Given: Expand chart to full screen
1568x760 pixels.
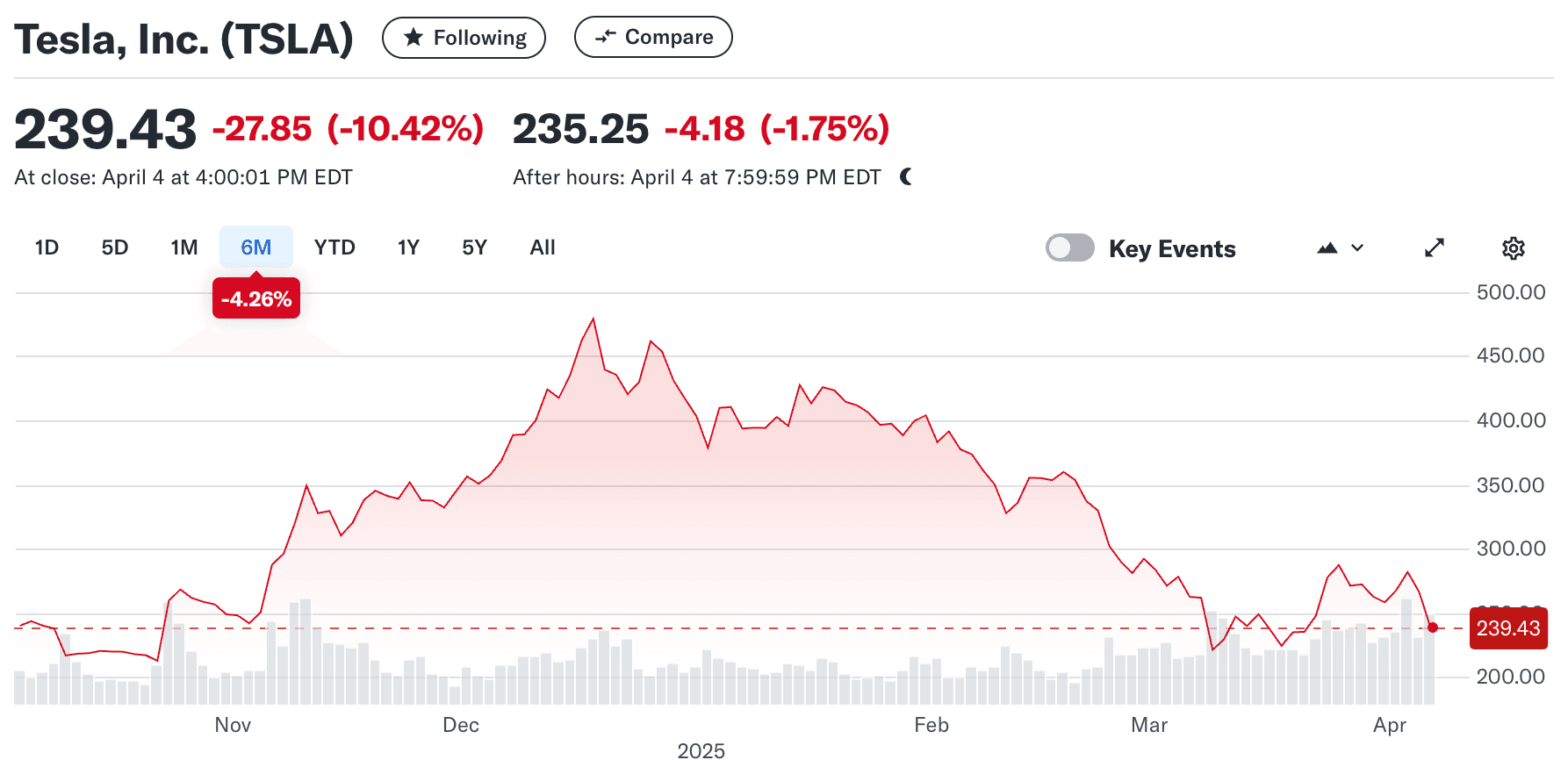Looking at the screenshot, I should 1434,248.
